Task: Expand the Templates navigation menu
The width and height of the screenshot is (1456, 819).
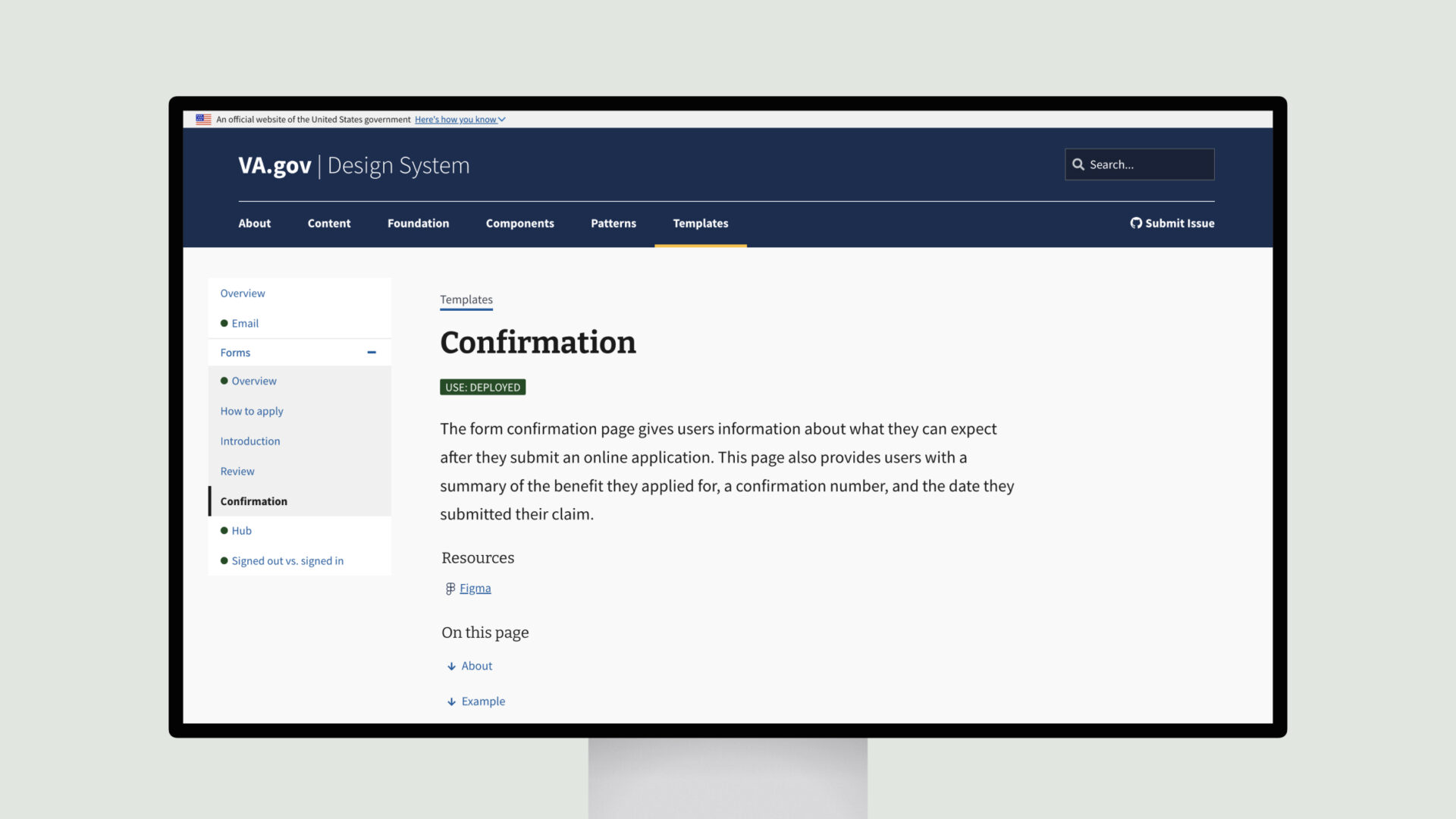Action: (x=701, y=223)
